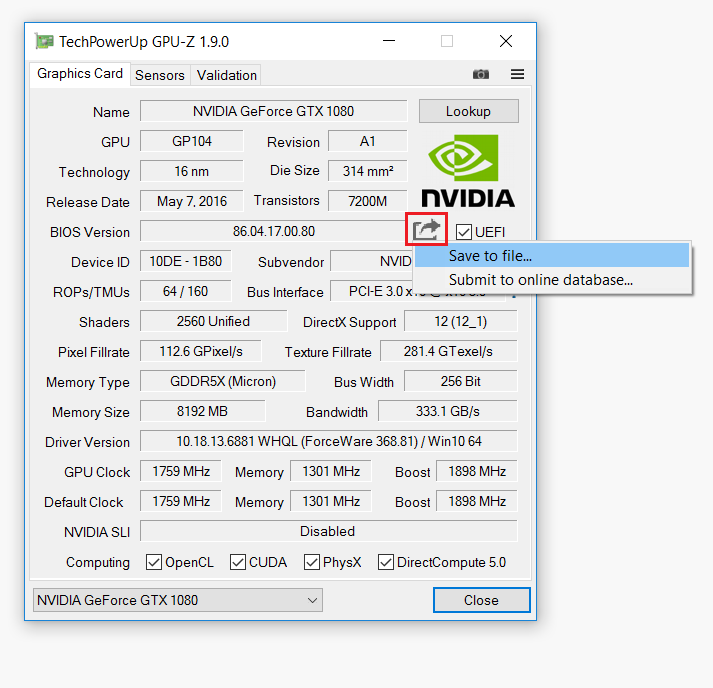Click the GPU Clock row Boost value
Viewport: 713px width, 688px height.
coord(477,471)
